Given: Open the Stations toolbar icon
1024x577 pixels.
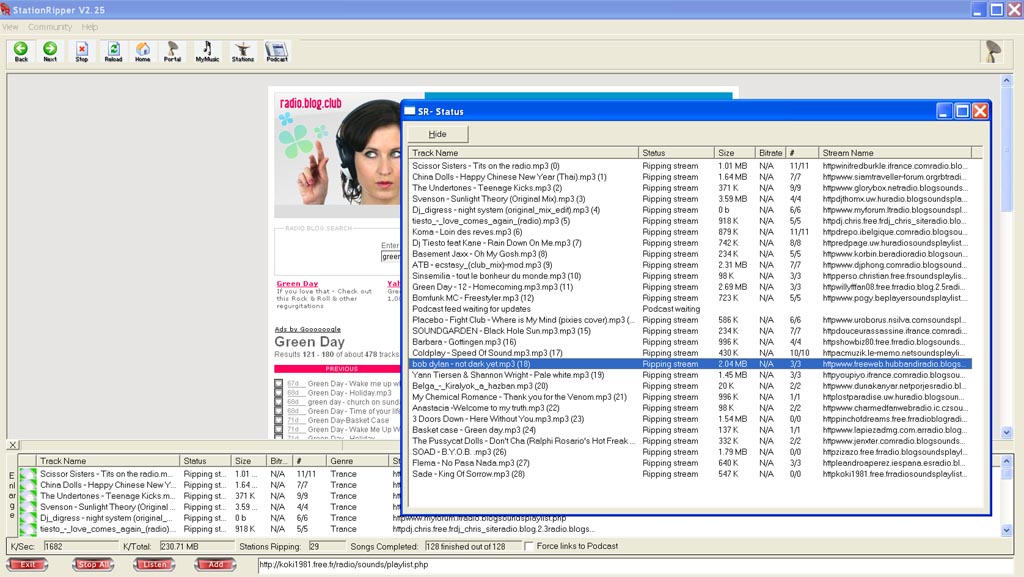Looking at the screenshot, I should [242, 52].
